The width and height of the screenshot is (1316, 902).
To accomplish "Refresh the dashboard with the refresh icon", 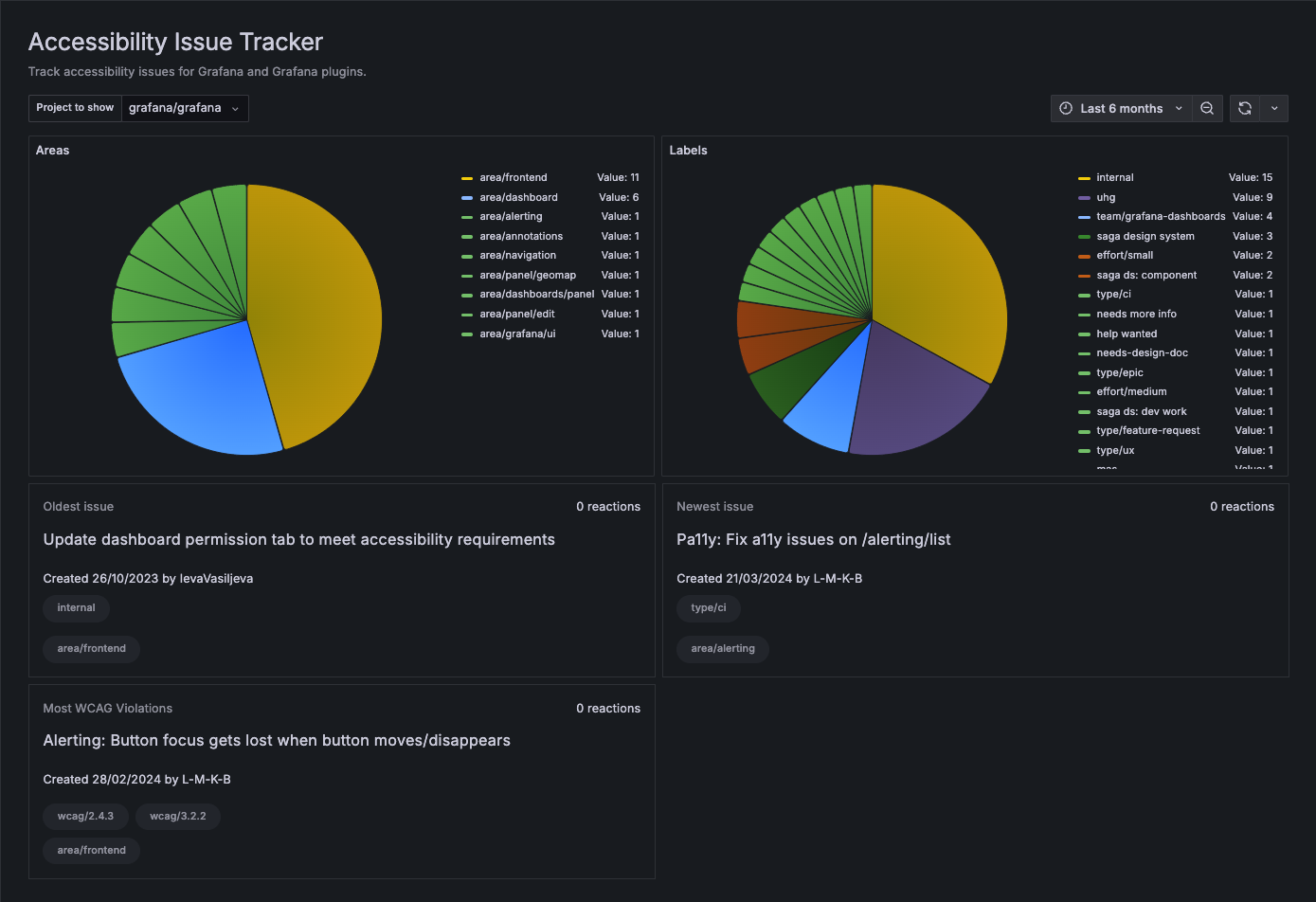I will [1245, 109].
